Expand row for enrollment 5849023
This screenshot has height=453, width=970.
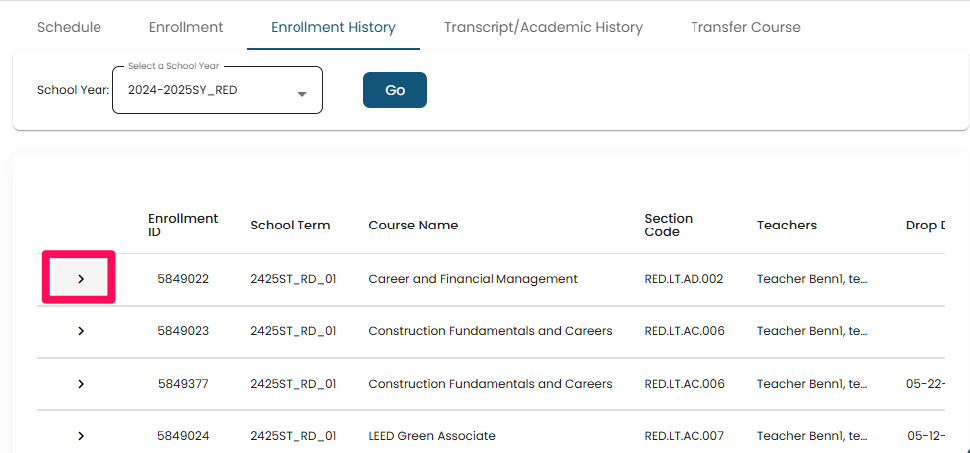81,331
